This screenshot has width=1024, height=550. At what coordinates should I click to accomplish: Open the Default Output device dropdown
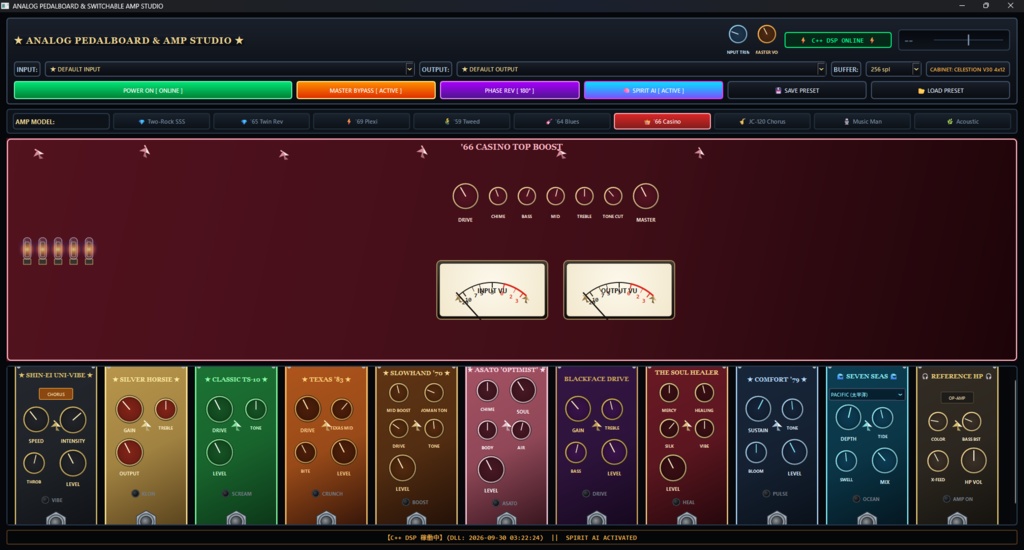pos(641,69)
